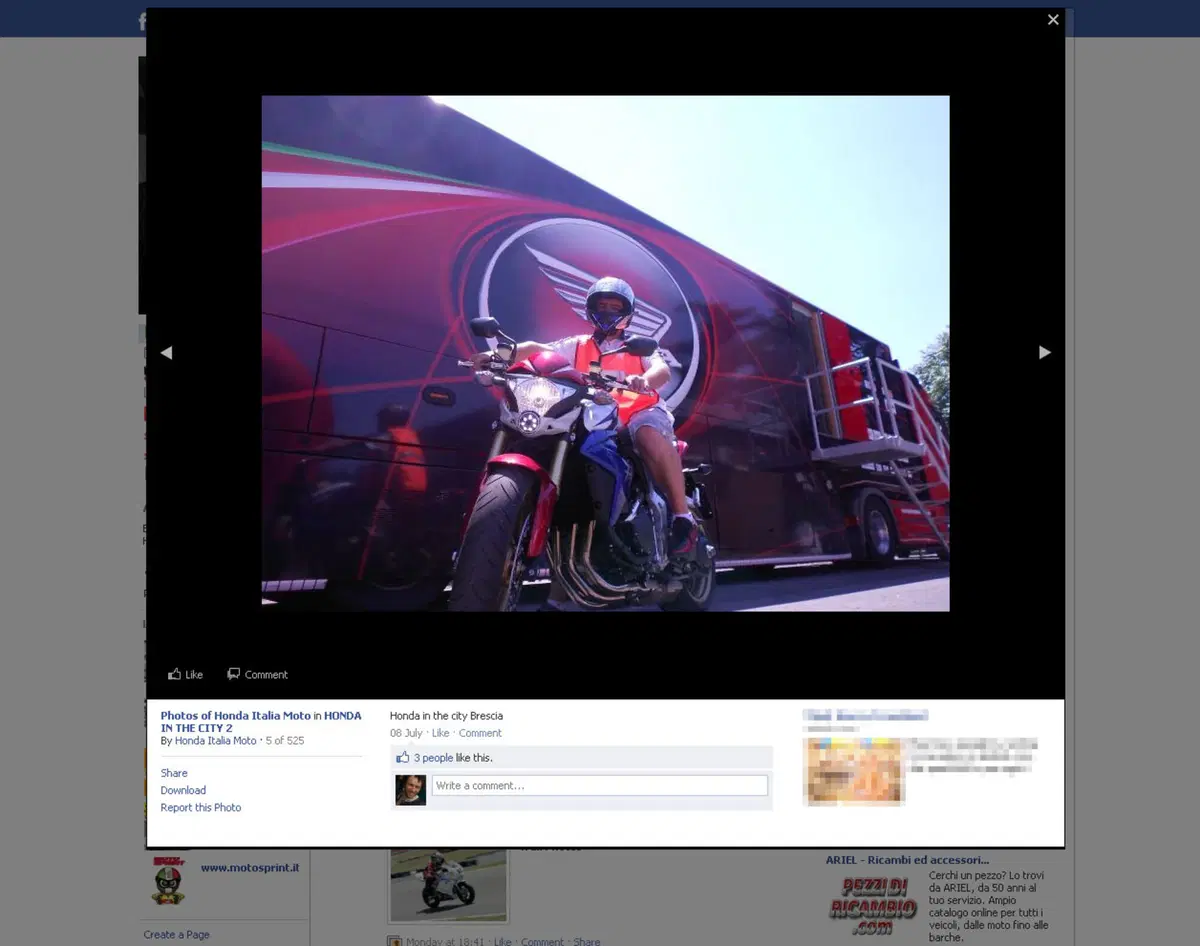The image size is (1200, 946).
Task: Like the Monday 18:41 background post
Action: (x=502, y=942)
